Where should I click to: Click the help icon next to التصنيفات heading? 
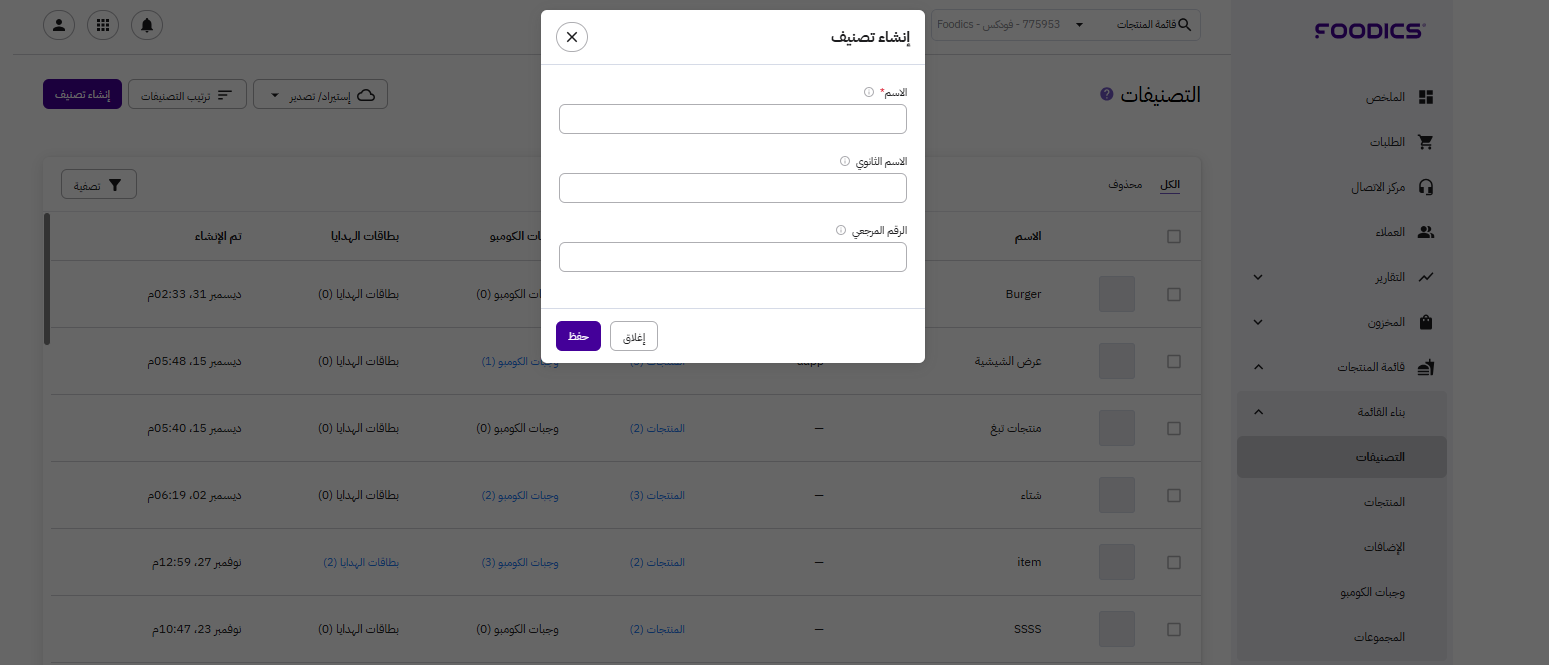click(x=1107, y=94)
